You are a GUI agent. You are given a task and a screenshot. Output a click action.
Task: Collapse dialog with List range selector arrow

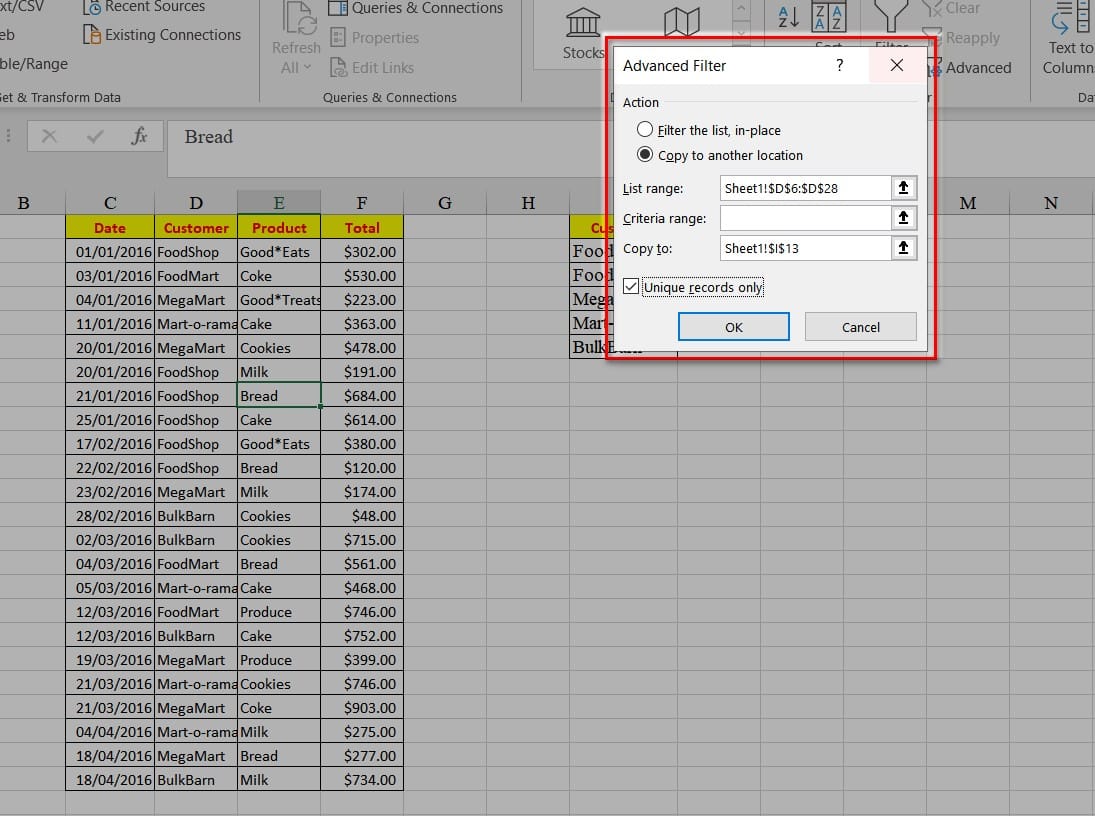(904, 188)
